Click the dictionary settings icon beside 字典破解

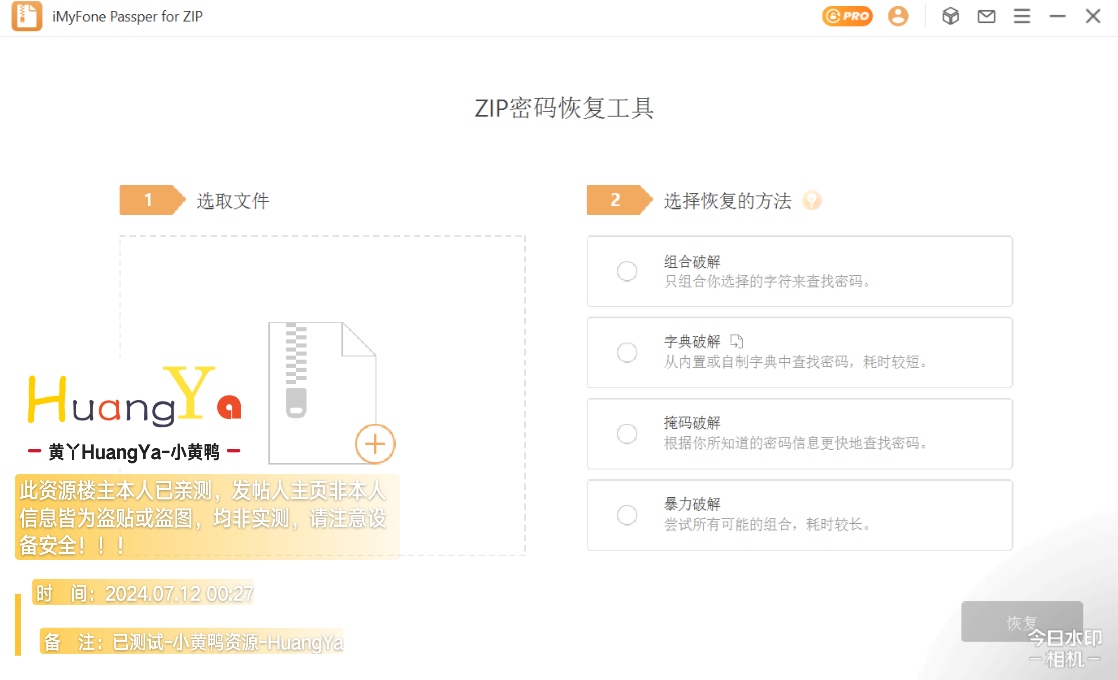coord(737,341)
